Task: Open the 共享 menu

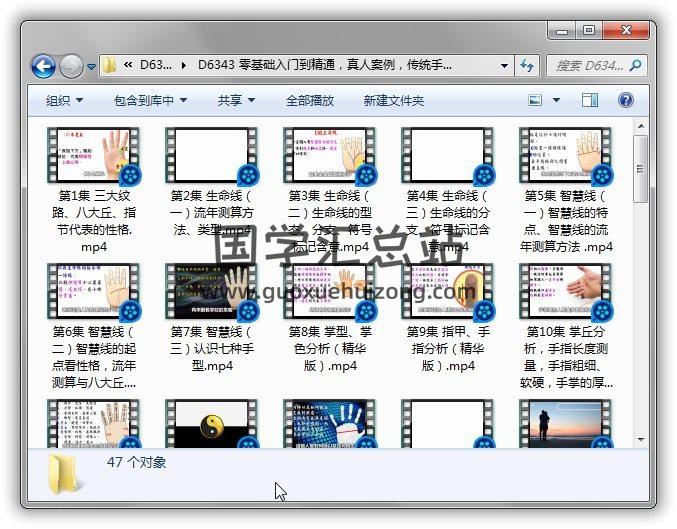Action: [x=236, y=100]
